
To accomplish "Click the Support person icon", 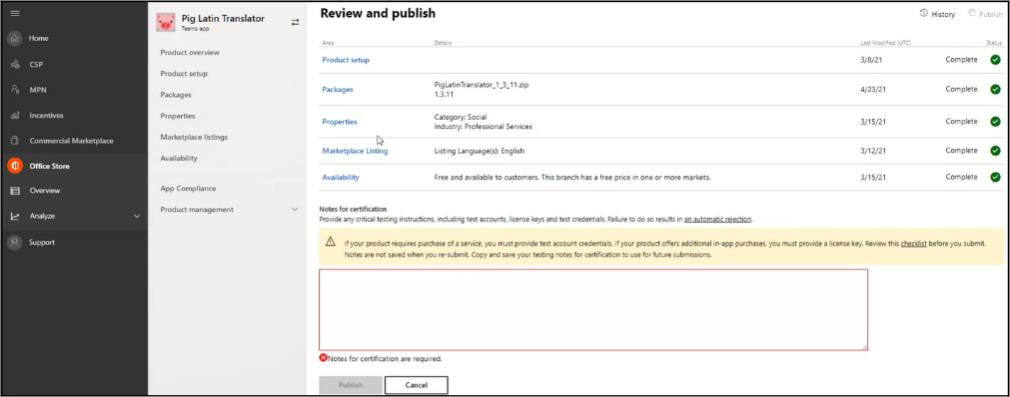I will pyautogui.click(x=15, y=242).
